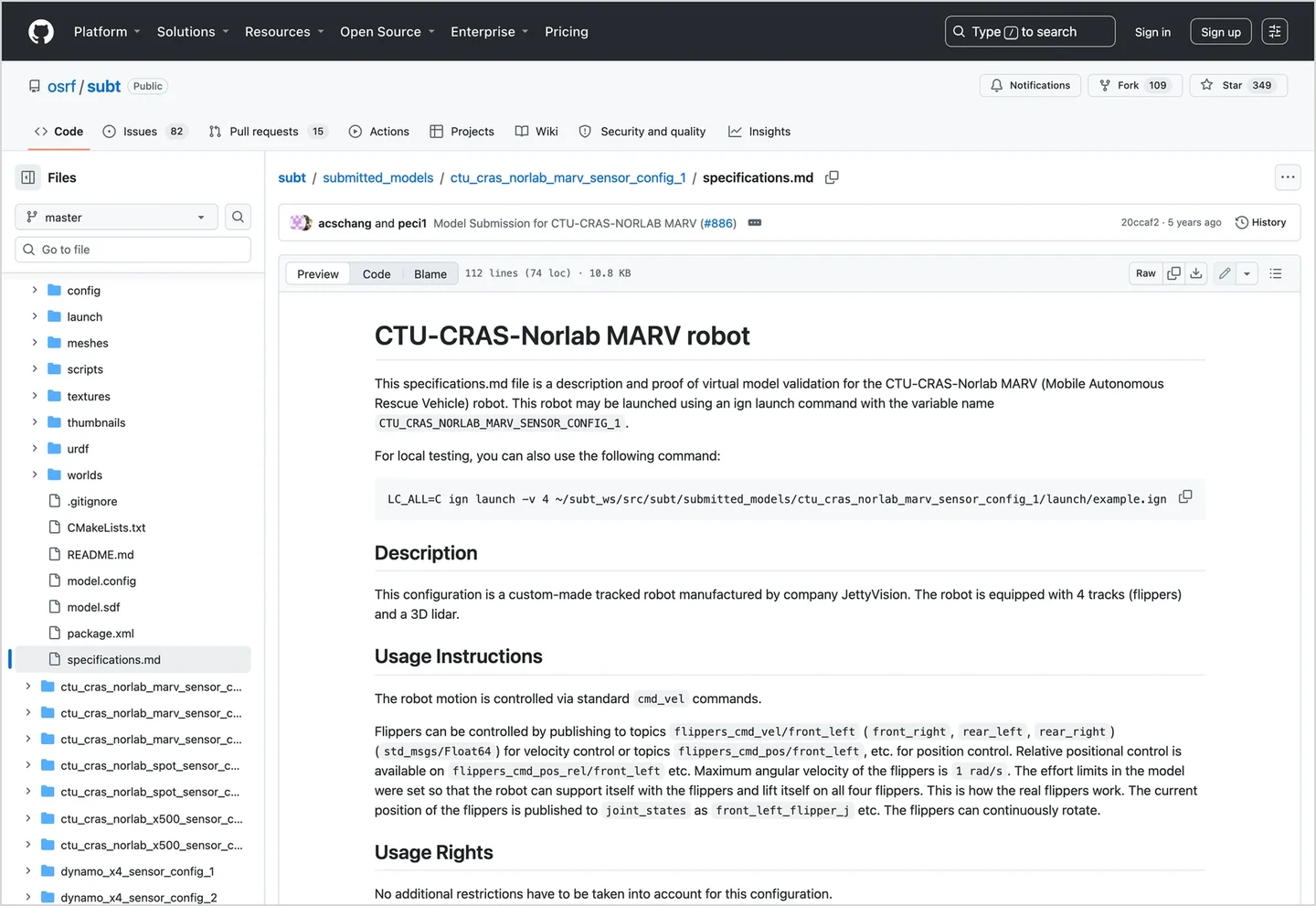Search files magnifier button
The width and height of the screenshot is (1316, 906).
(238, 217)
